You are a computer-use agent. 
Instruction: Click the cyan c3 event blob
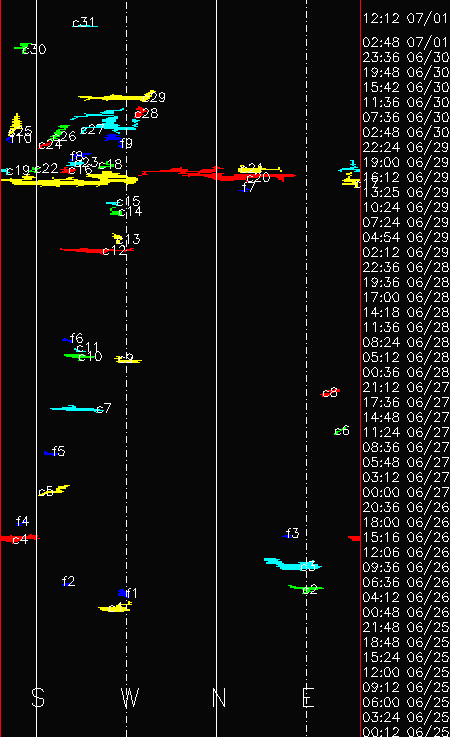[292, 564]
